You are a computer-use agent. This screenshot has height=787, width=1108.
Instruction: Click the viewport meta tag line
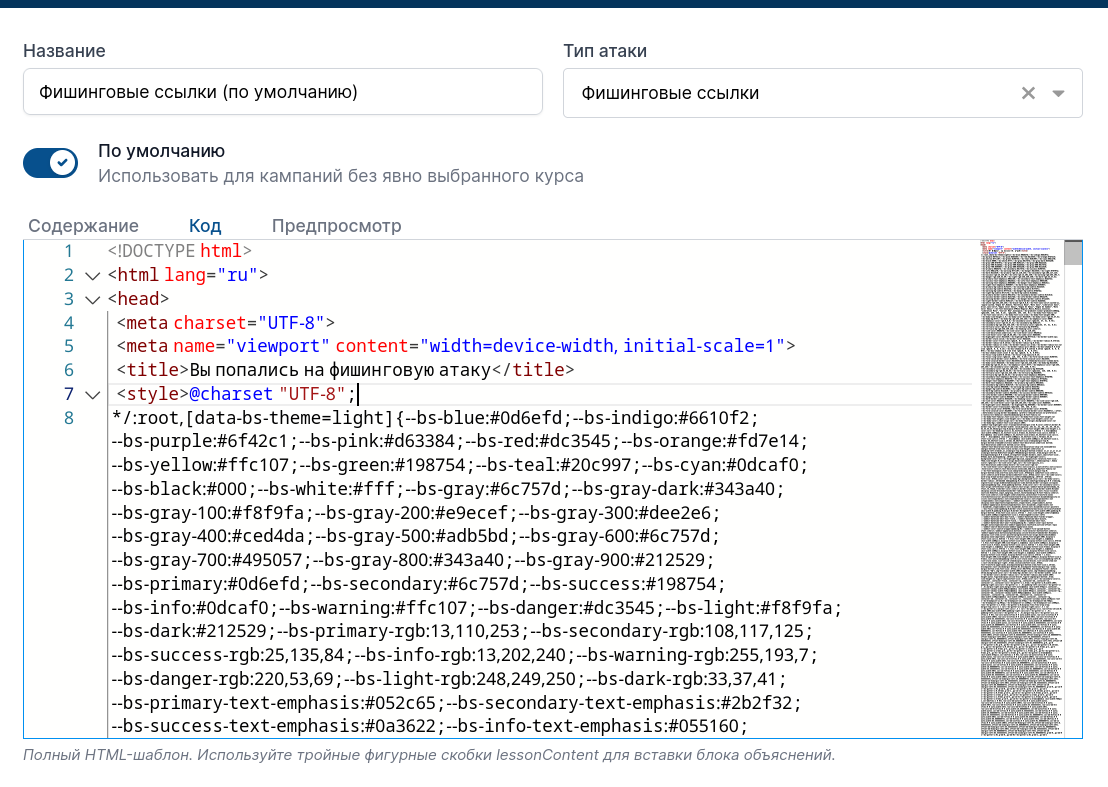coord(456,346)
